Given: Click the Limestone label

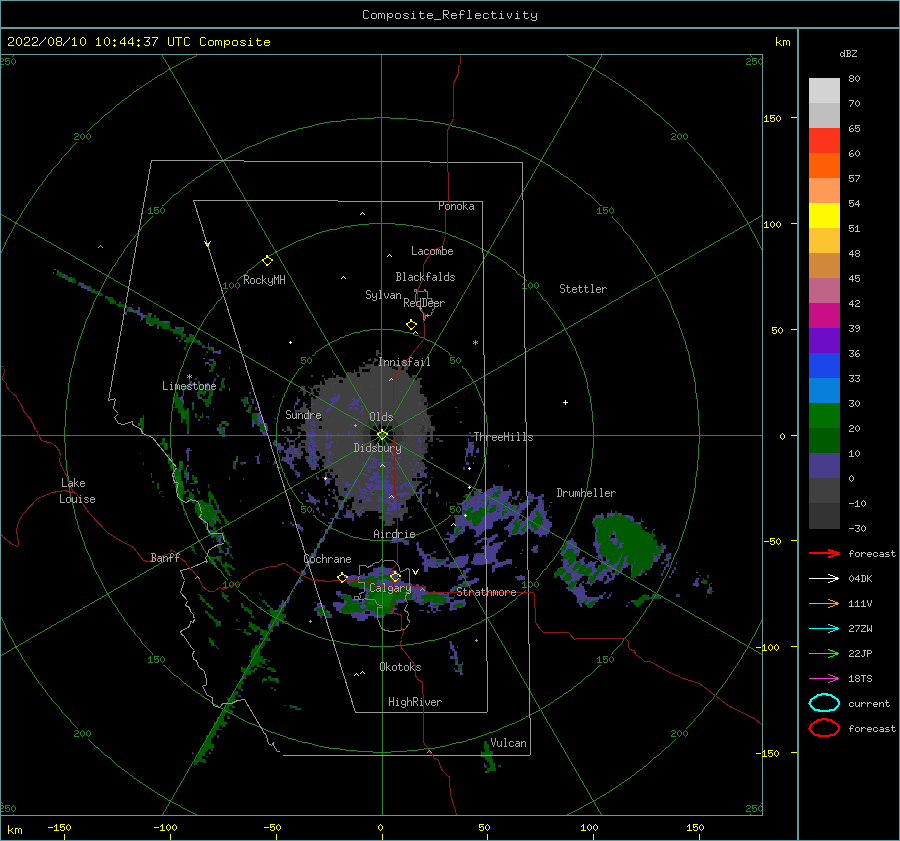Looking at the screenshot, I should pos(189,386).
